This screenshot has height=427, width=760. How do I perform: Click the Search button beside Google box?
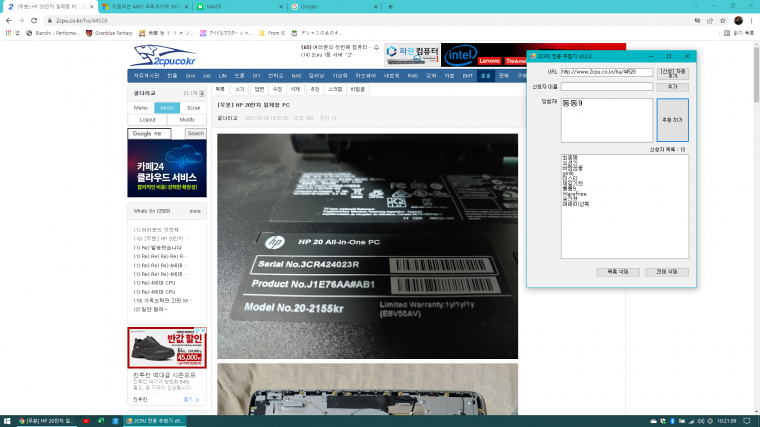195,133
